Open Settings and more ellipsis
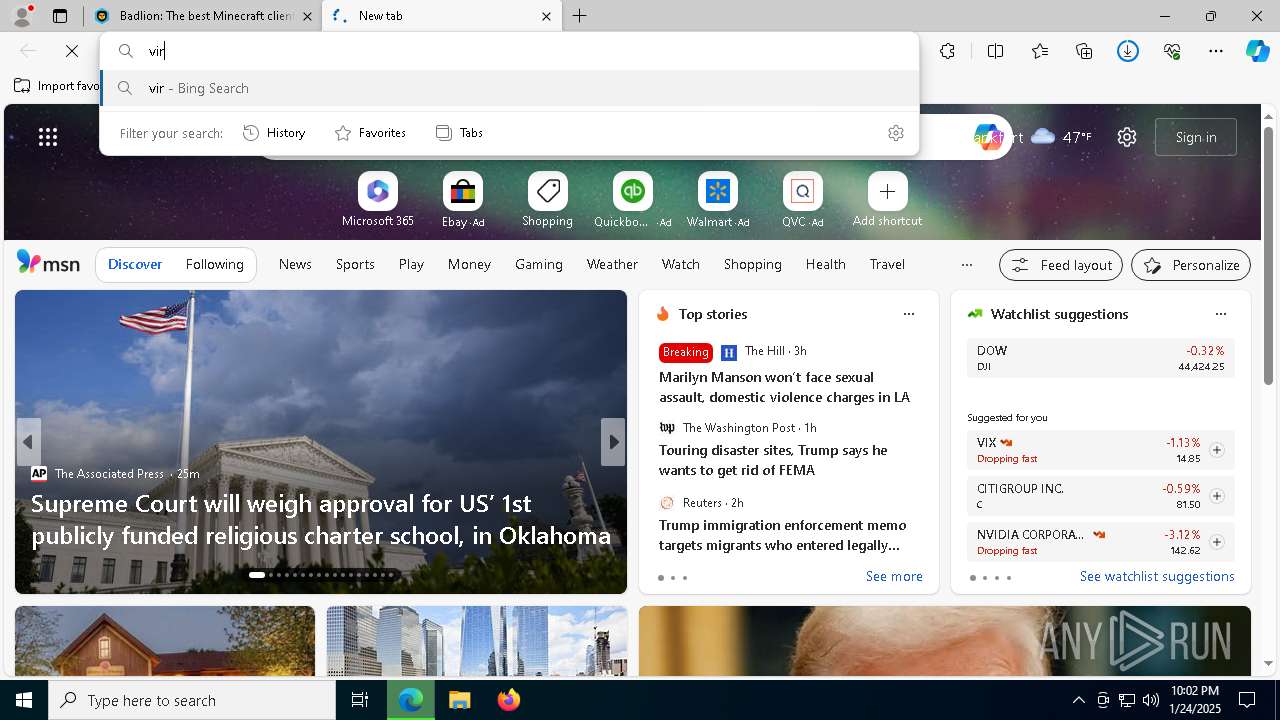 click(x=1216, y=51)
